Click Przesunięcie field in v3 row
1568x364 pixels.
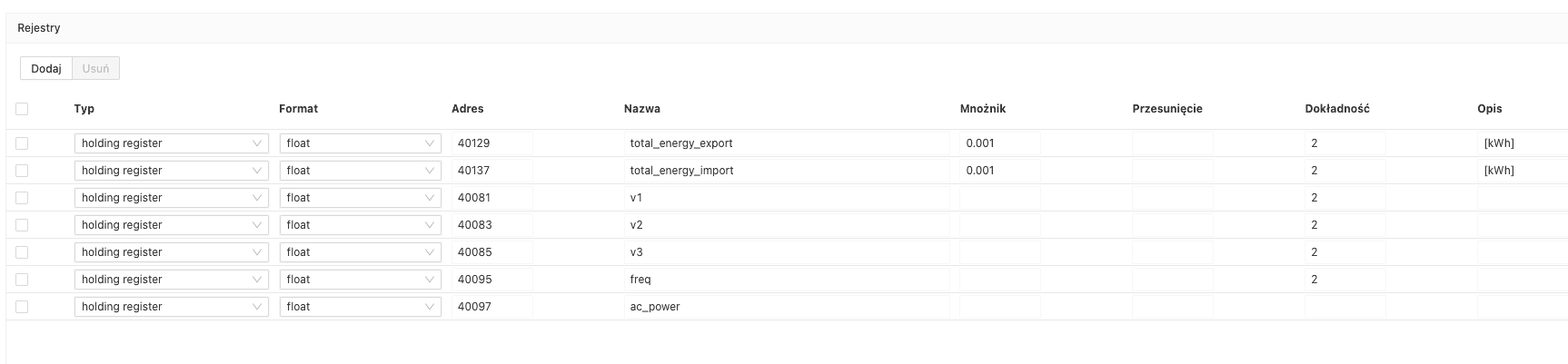tap(1172, 252)
